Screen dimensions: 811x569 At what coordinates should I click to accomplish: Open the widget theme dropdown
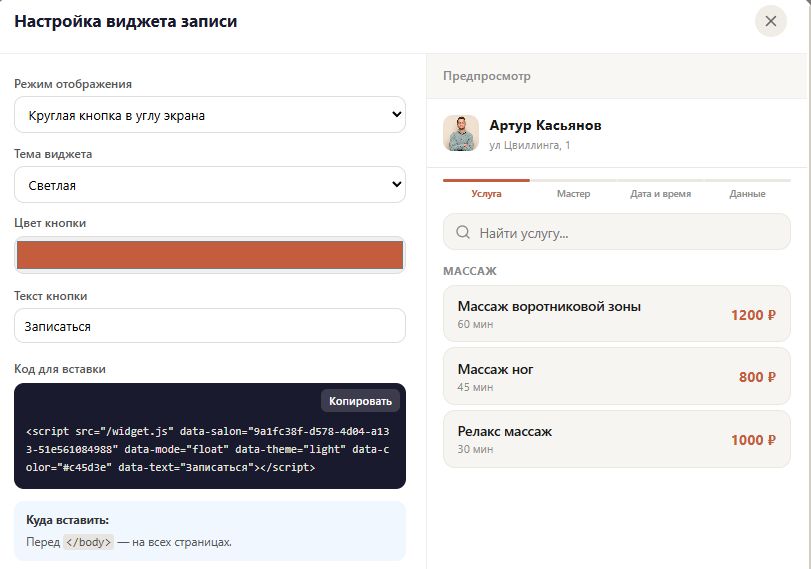click(x=209, y=185)
